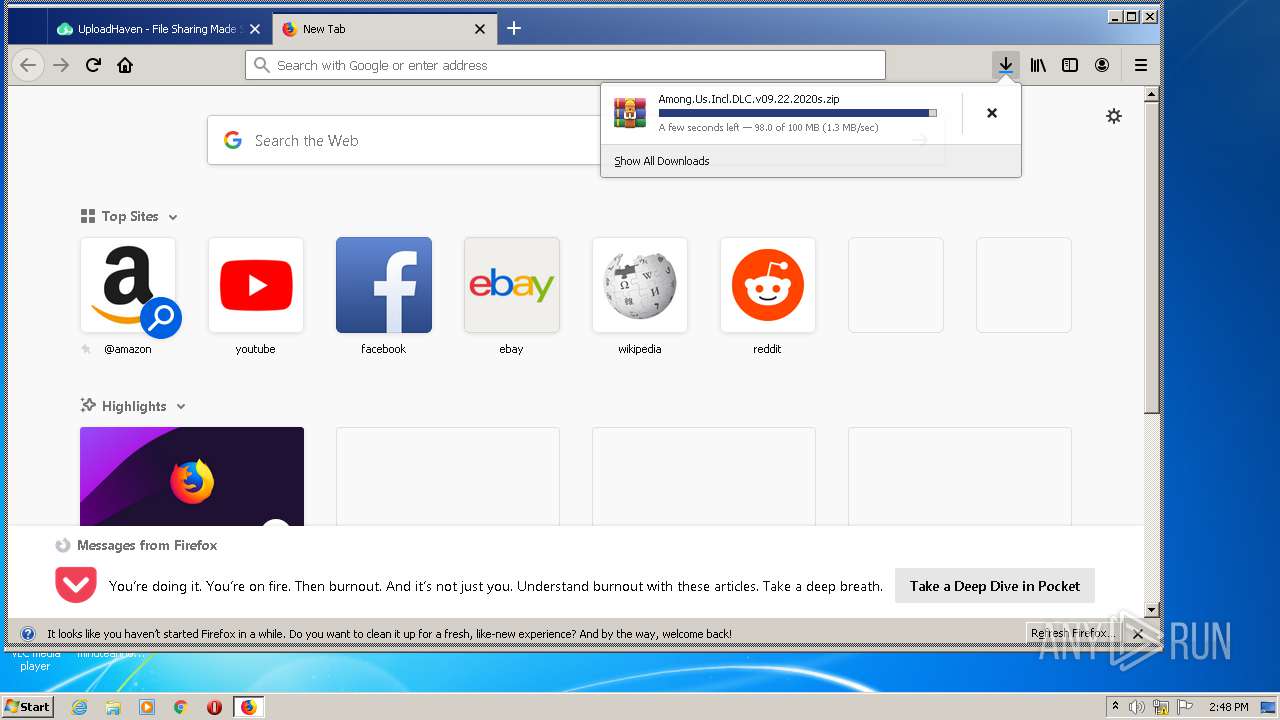Close the New Tab tab

480,29
